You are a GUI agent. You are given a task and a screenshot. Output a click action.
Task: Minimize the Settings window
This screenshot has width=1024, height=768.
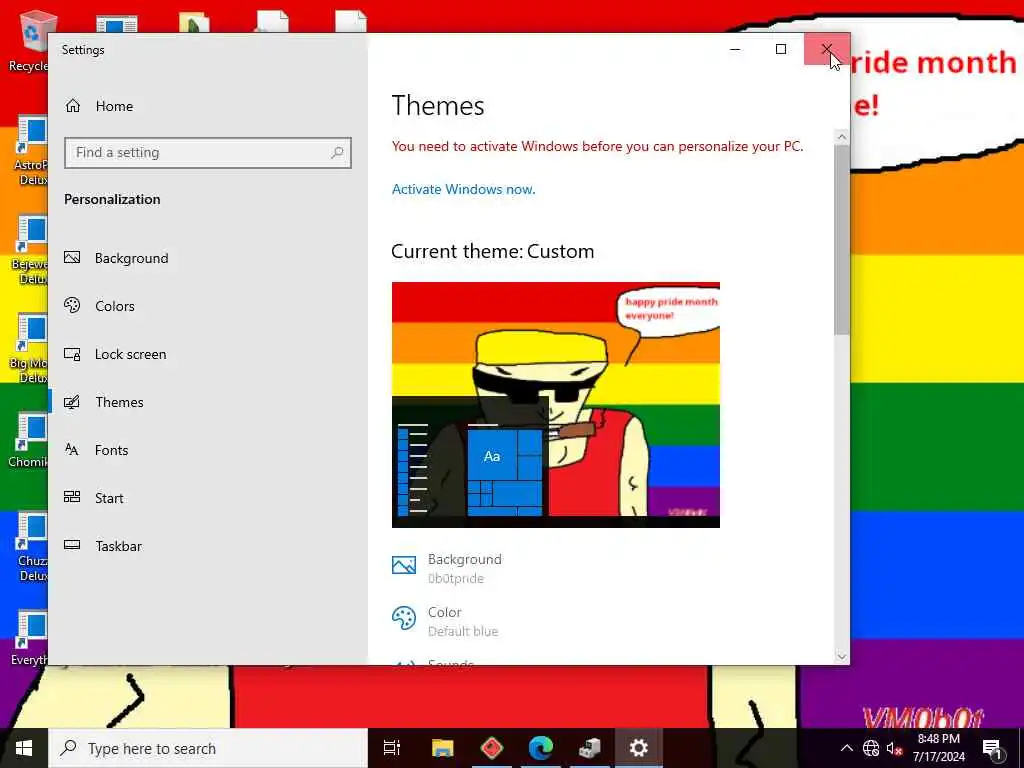tap(735, 49)
